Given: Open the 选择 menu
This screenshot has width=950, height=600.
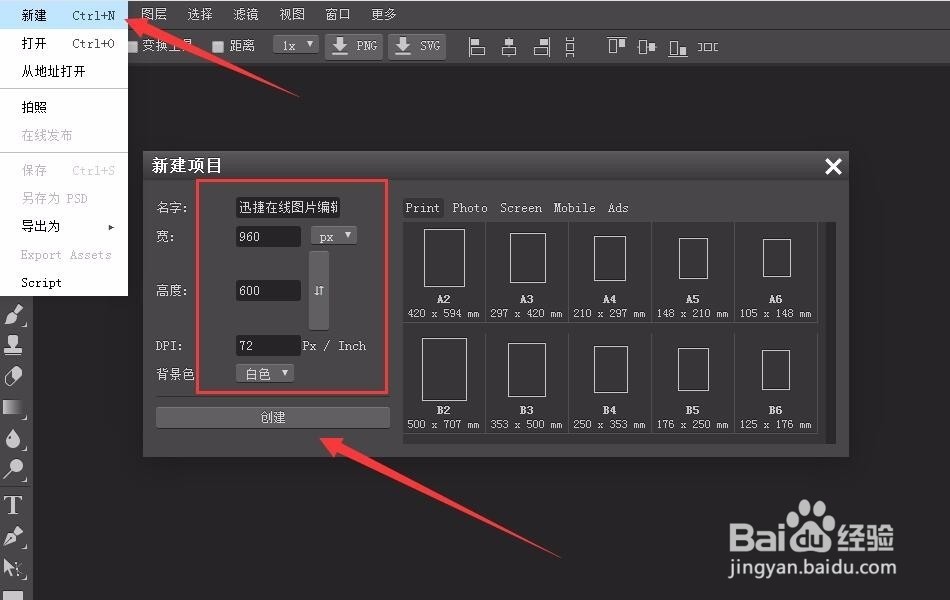Looking at the screenshot, I should tap(199, 14).
